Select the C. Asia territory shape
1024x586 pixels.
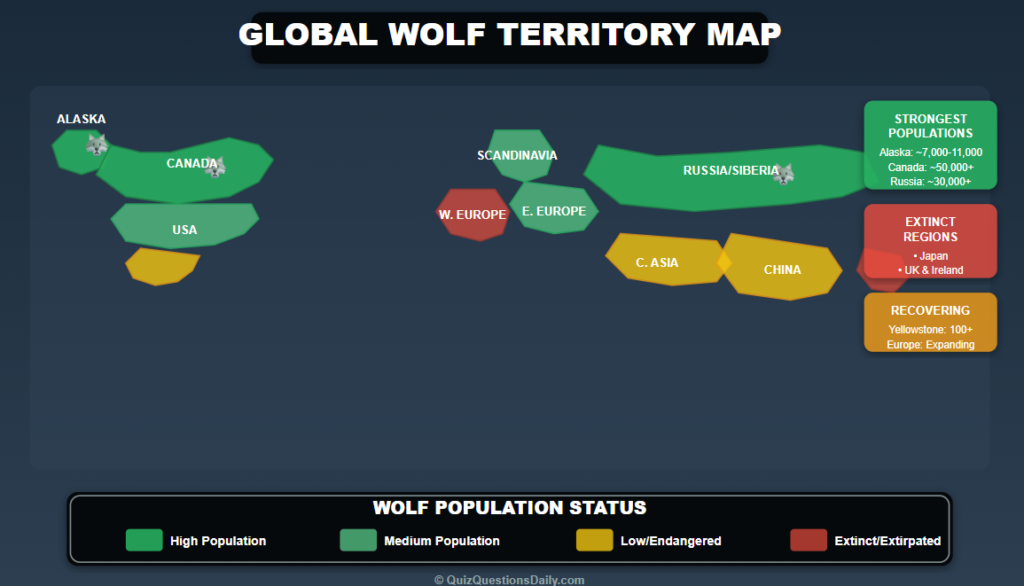(660, 261)
